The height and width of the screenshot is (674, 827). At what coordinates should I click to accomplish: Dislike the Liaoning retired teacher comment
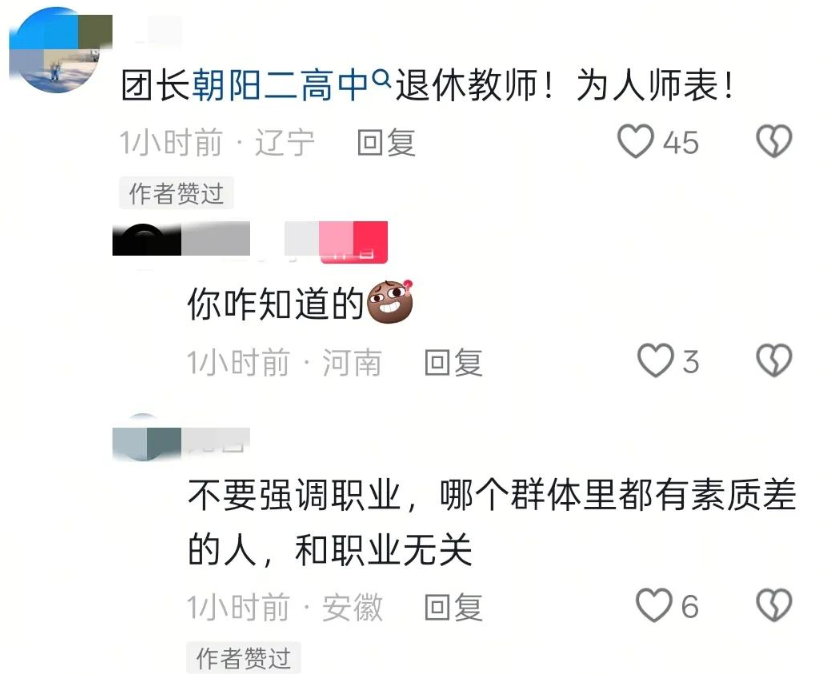(x=774, y=141)
